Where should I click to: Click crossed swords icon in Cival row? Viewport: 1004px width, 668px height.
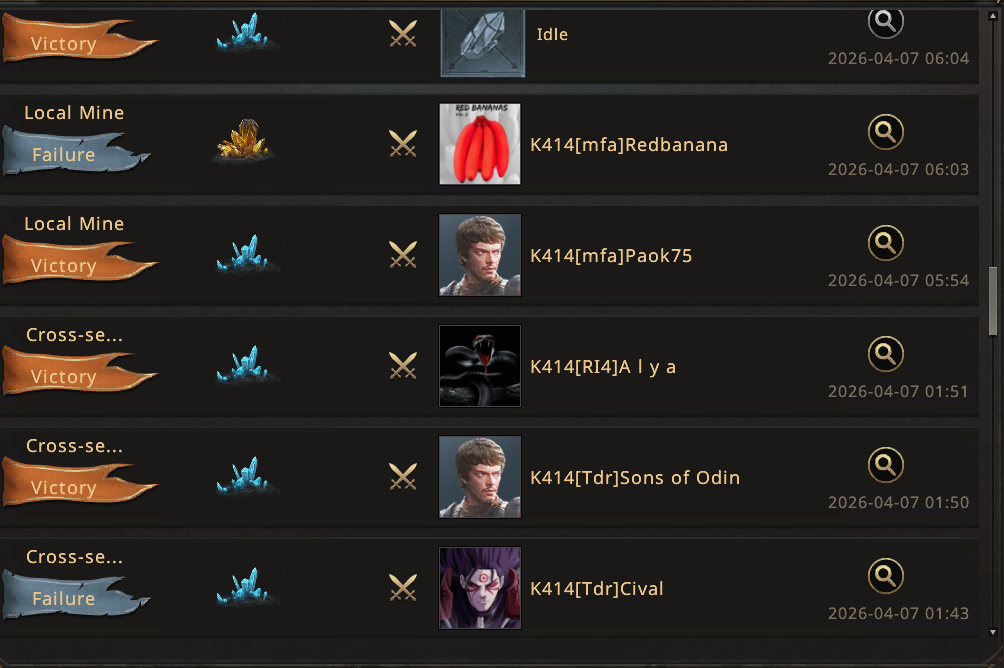point(403,587)
